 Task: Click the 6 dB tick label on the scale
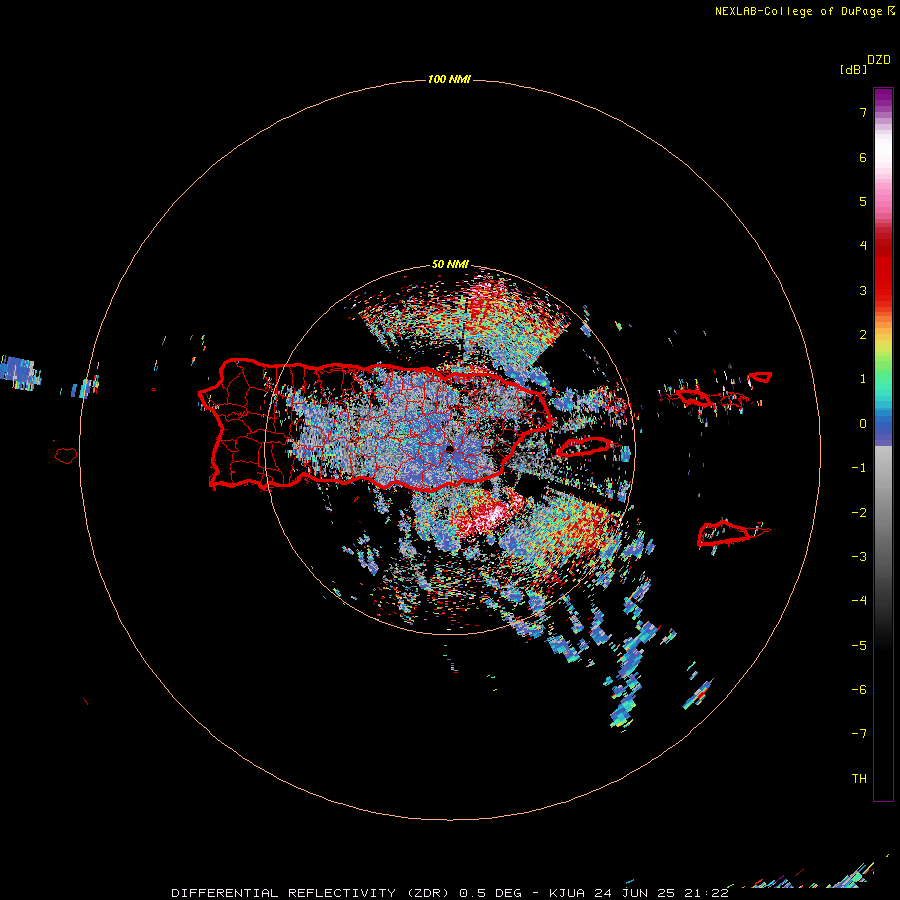point(863,157)
